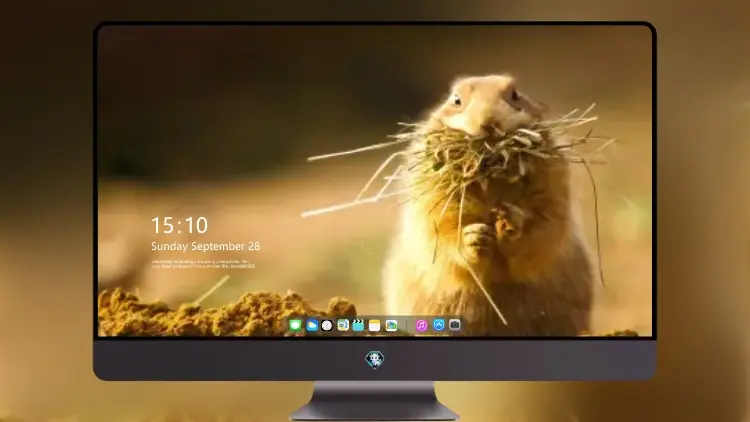Open the Camera app in the dock
Image resolution: width=750 pixels, height=422 pixels.
(455, 325)
